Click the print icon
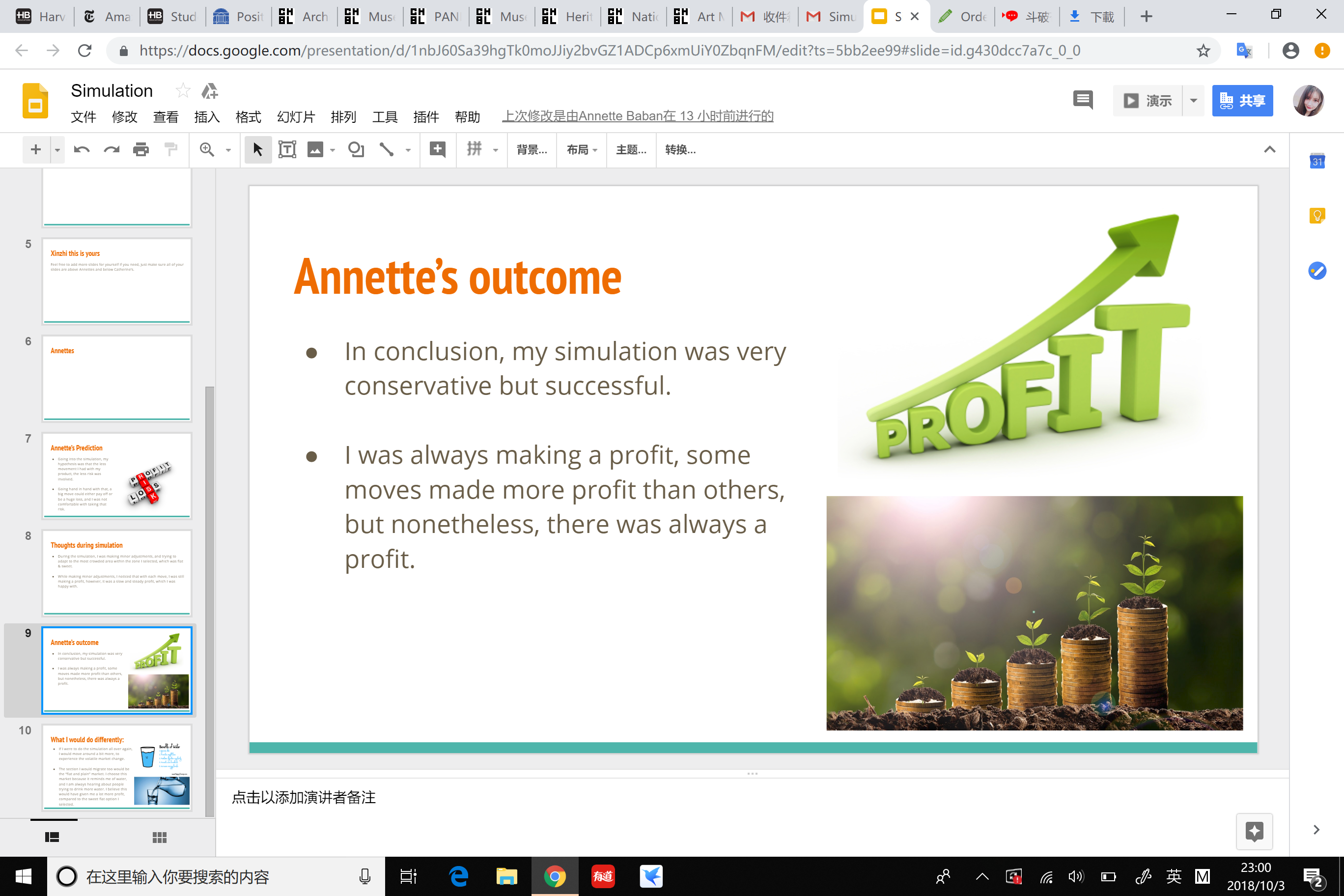This screenshot has height=896, width=1344. [x=140, y=150]
